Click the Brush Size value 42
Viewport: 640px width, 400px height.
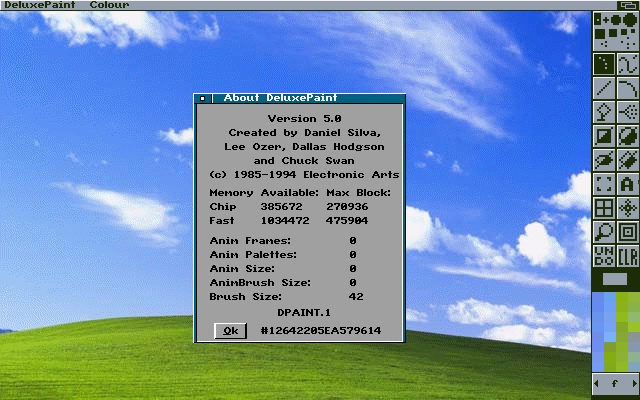pos(356,297)
